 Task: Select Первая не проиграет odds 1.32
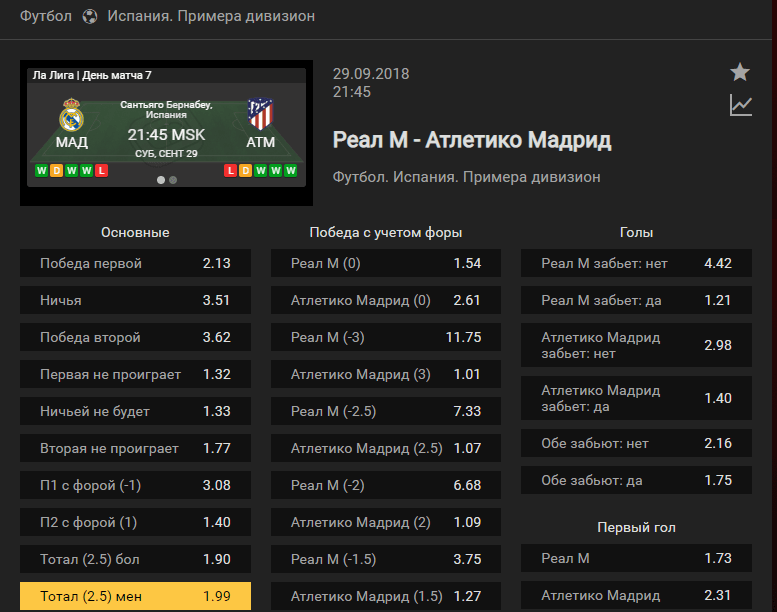click(x=135, y=374)
